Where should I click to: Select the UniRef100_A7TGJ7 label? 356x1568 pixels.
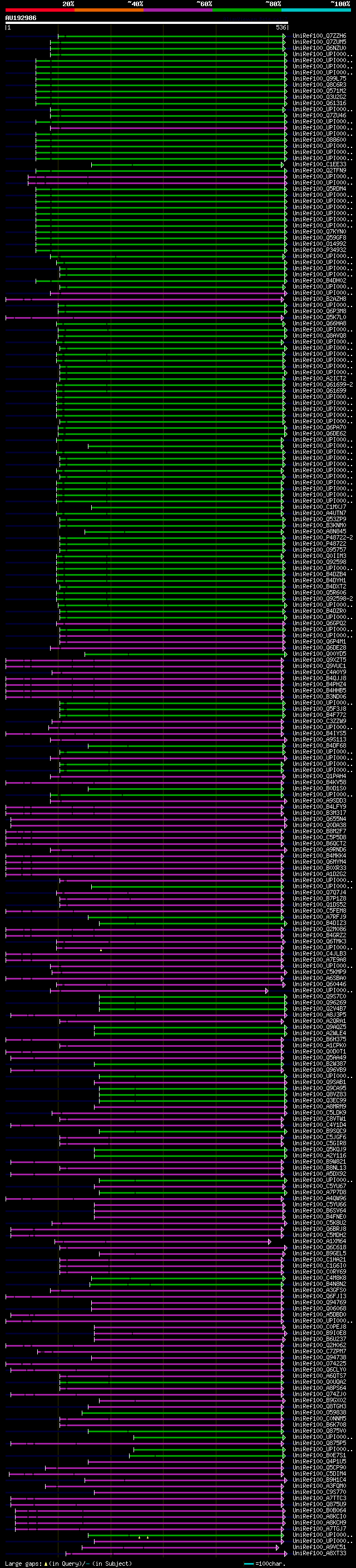[x=319, y=1529]
